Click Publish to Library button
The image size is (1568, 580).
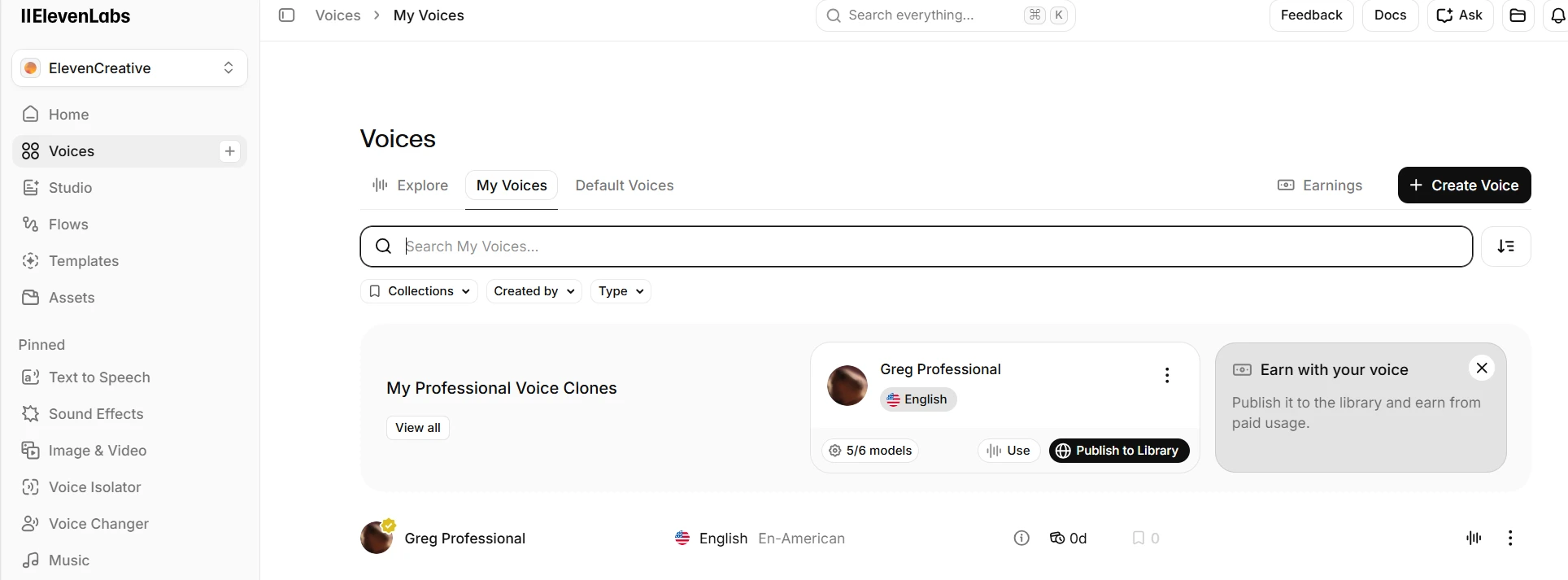[x=1119, y=451]
